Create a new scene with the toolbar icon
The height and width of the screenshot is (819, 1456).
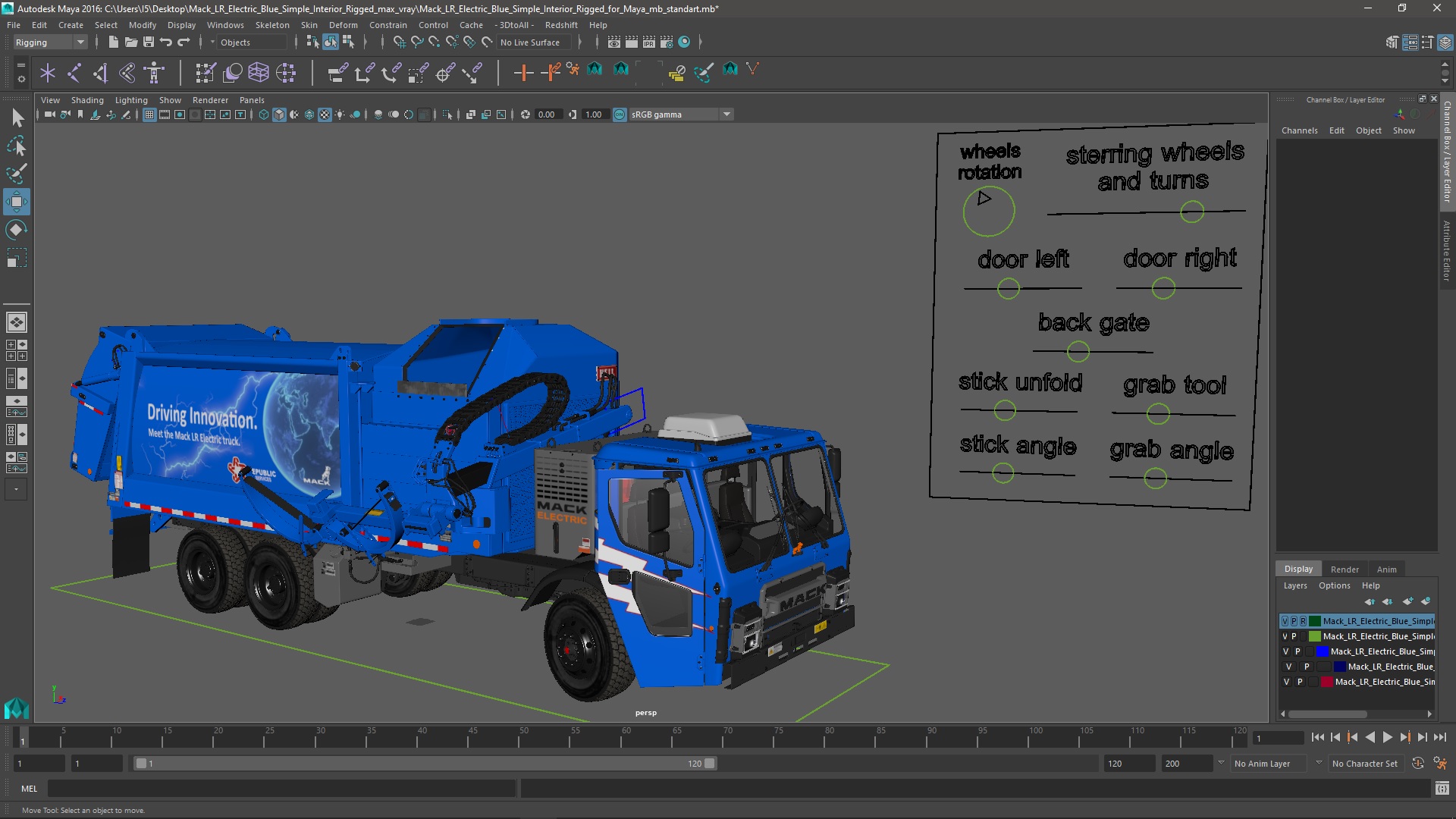pyautogui.click(x=113, y=42)
